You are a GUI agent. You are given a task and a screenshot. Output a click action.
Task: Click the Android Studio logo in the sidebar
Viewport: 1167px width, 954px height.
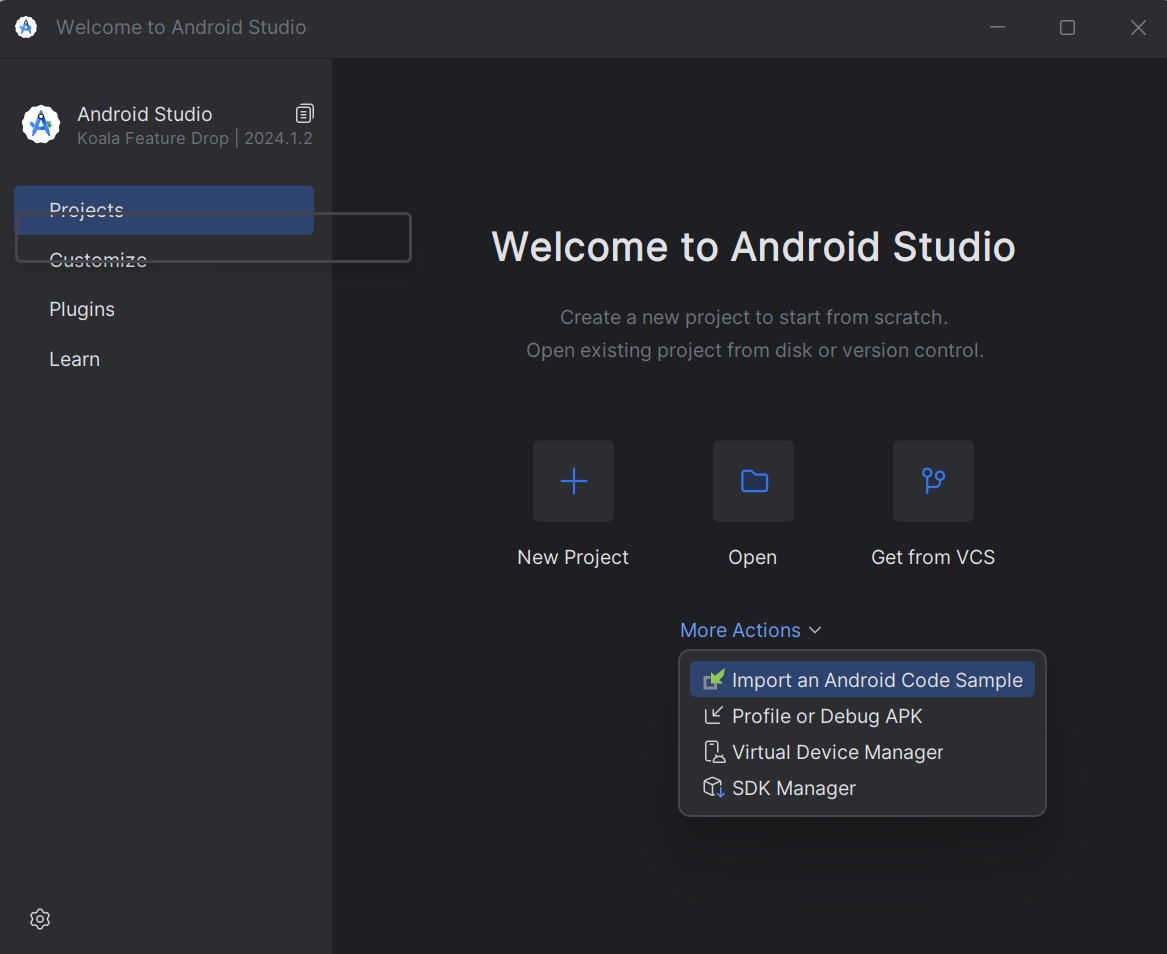40,124
